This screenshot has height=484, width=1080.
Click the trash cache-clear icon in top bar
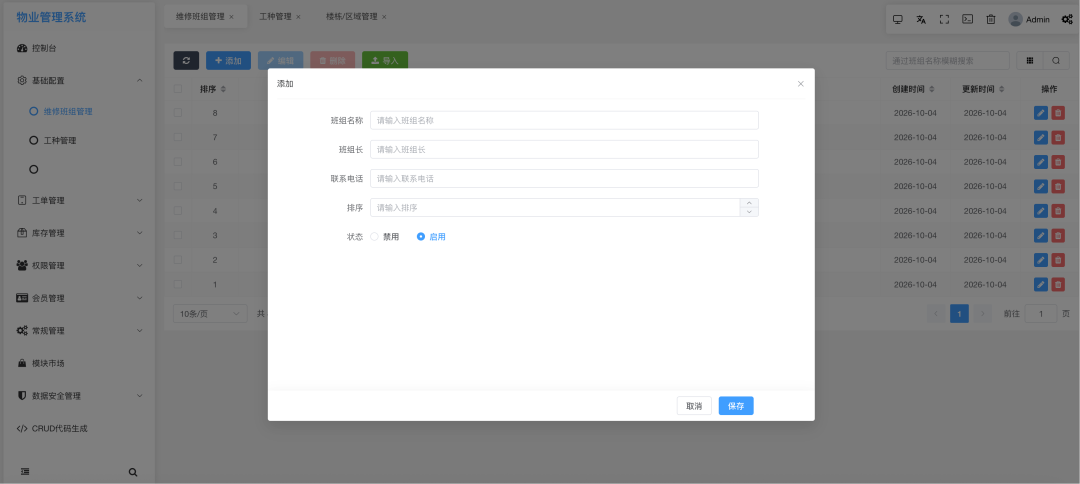point(990,19)
